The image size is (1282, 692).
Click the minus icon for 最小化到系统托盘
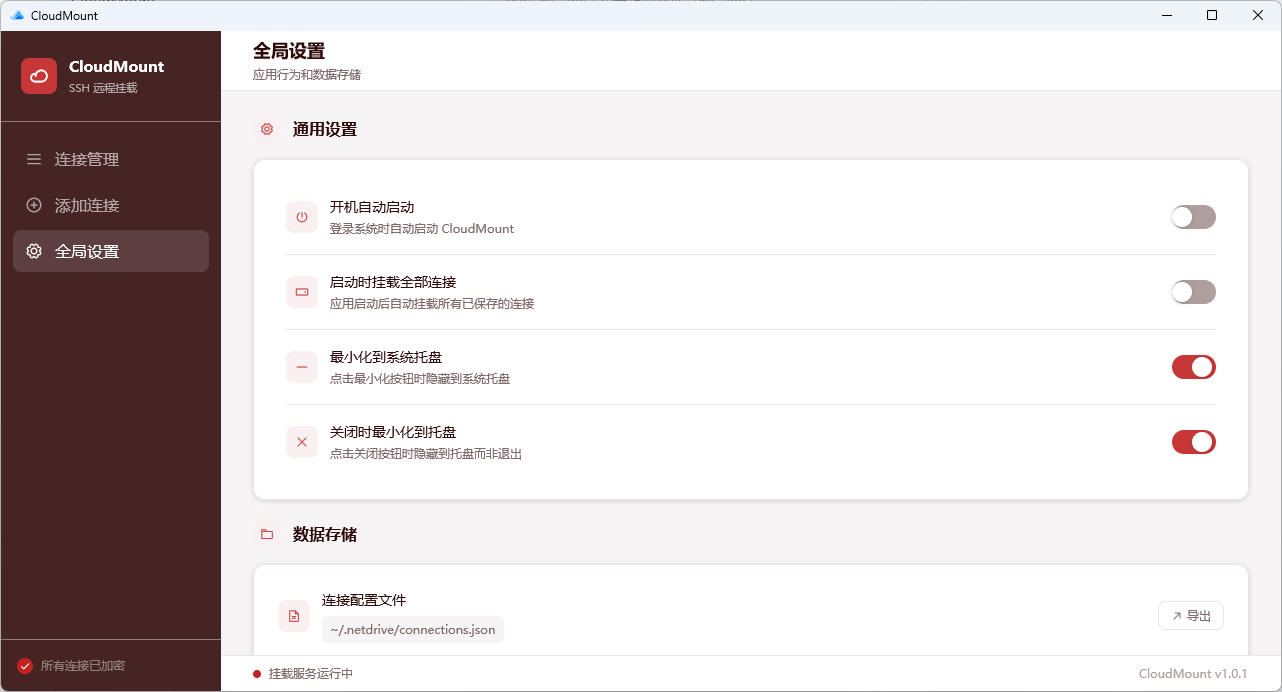point(302,367)
